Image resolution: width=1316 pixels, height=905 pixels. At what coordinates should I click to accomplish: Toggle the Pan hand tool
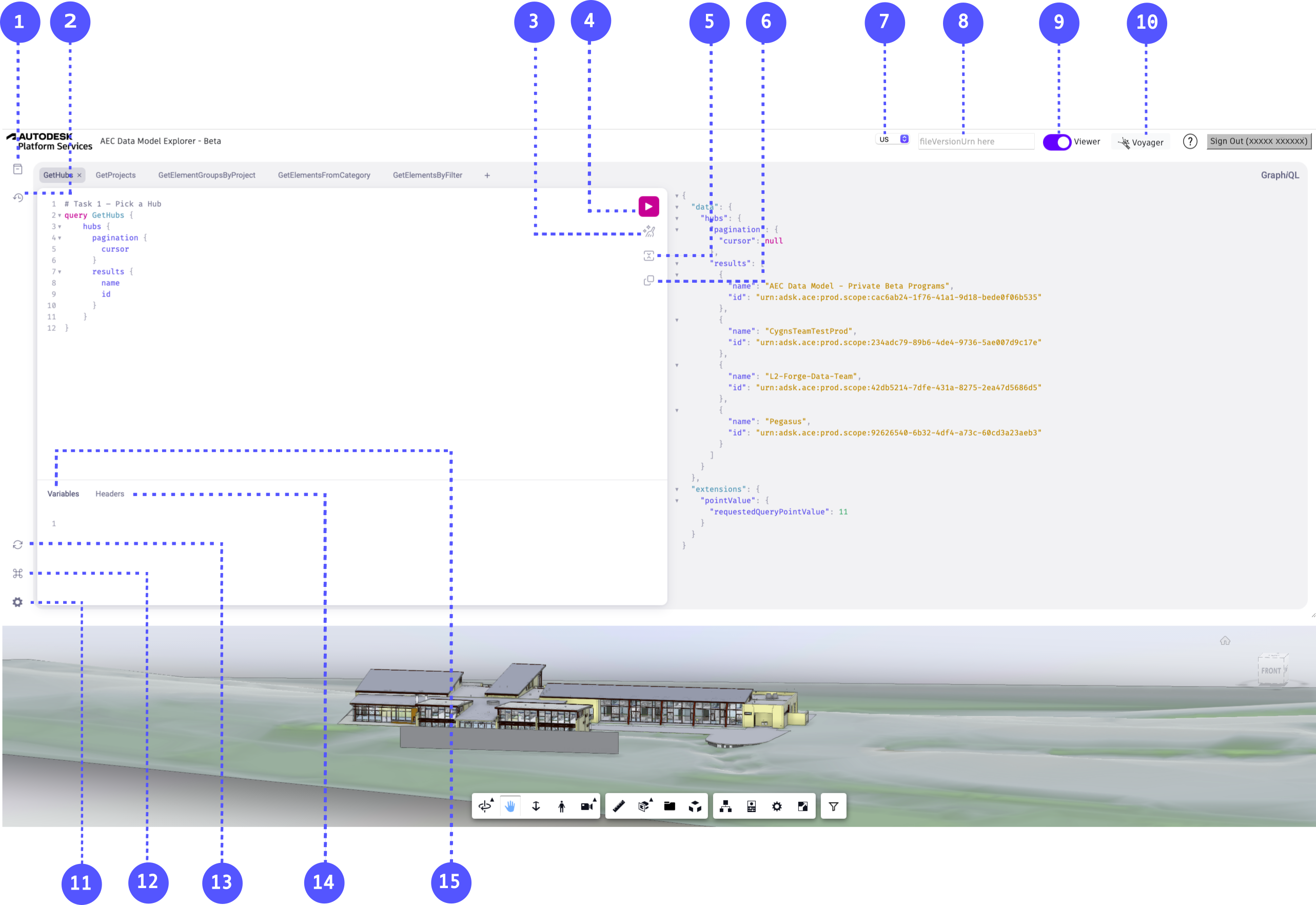coord(510,806)
